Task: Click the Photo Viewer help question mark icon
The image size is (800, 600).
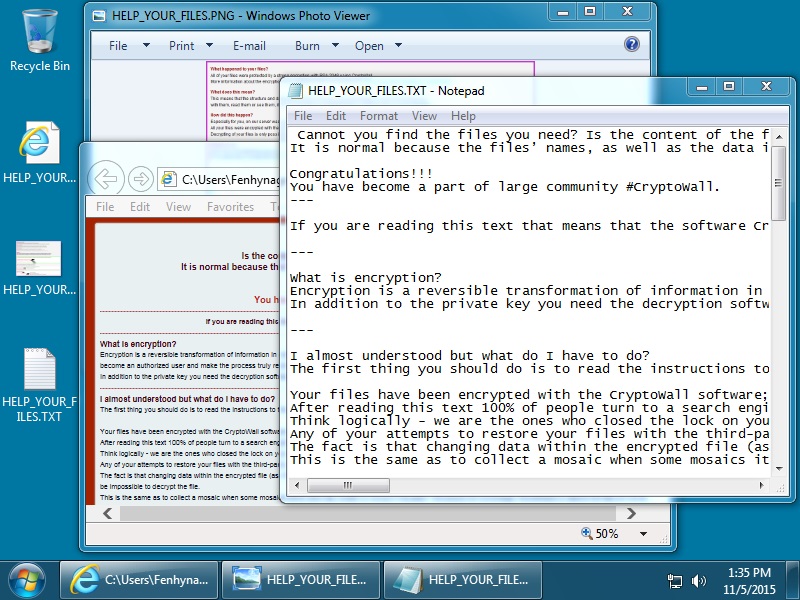Action: pyautogui.click(x=632, y=44)
